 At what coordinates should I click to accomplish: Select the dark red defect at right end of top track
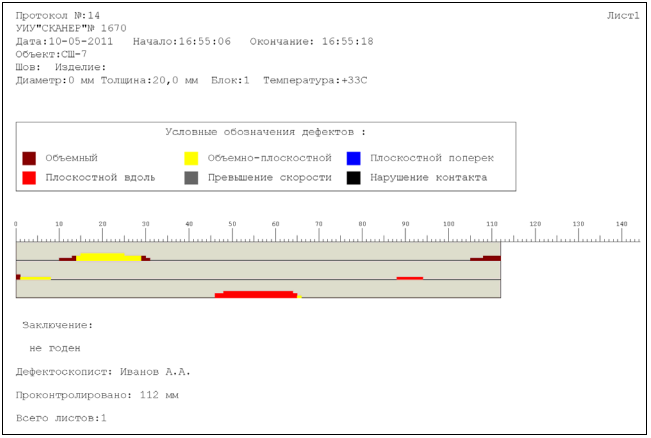pyautogui.click(x=490, y=258)
